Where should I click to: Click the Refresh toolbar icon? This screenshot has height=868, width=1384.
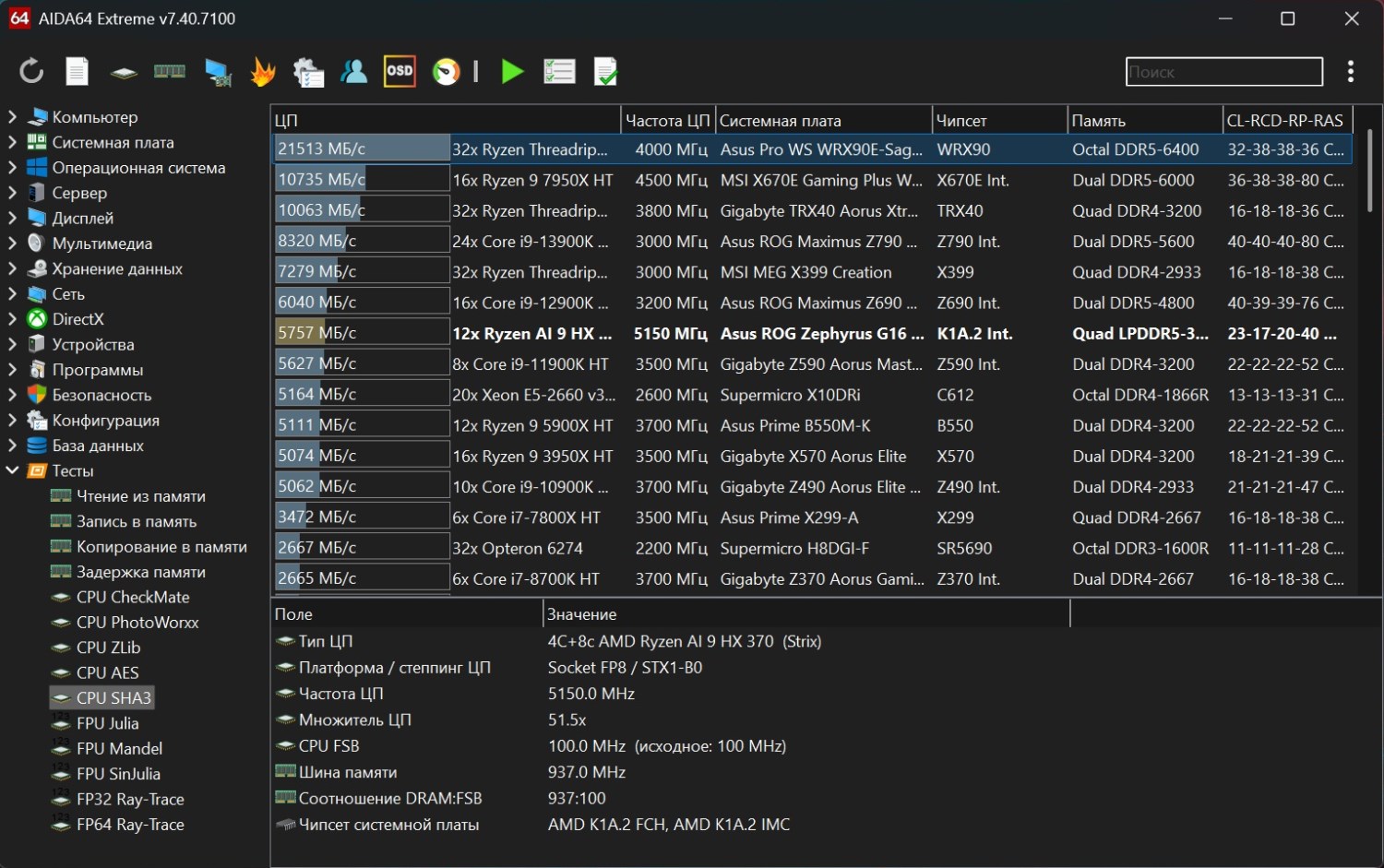tap(31, 71)
